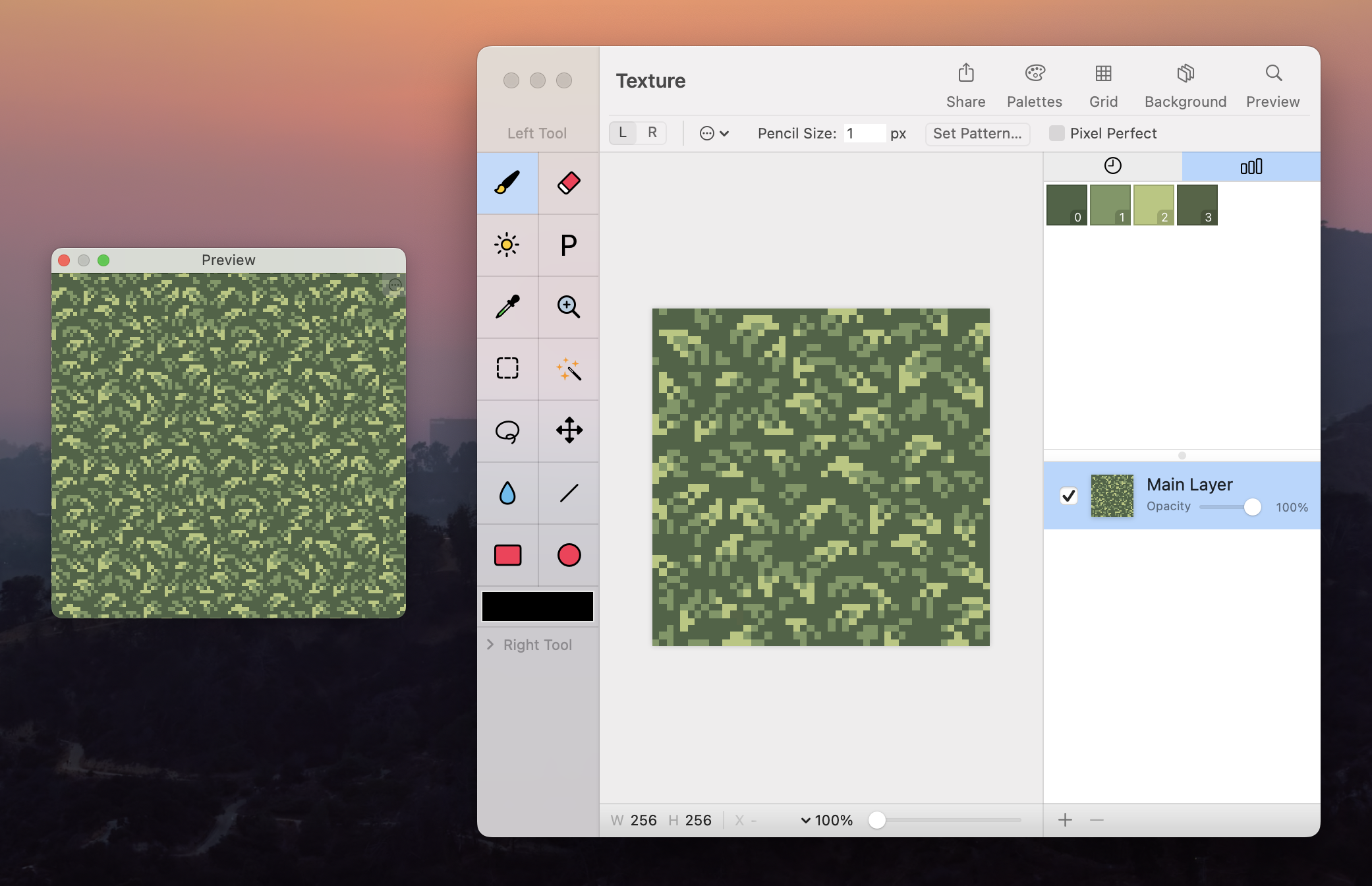The height and width of the screenshot is (886, 1372).
Task: Select the Eraser tool
Action: coord(569,183)
